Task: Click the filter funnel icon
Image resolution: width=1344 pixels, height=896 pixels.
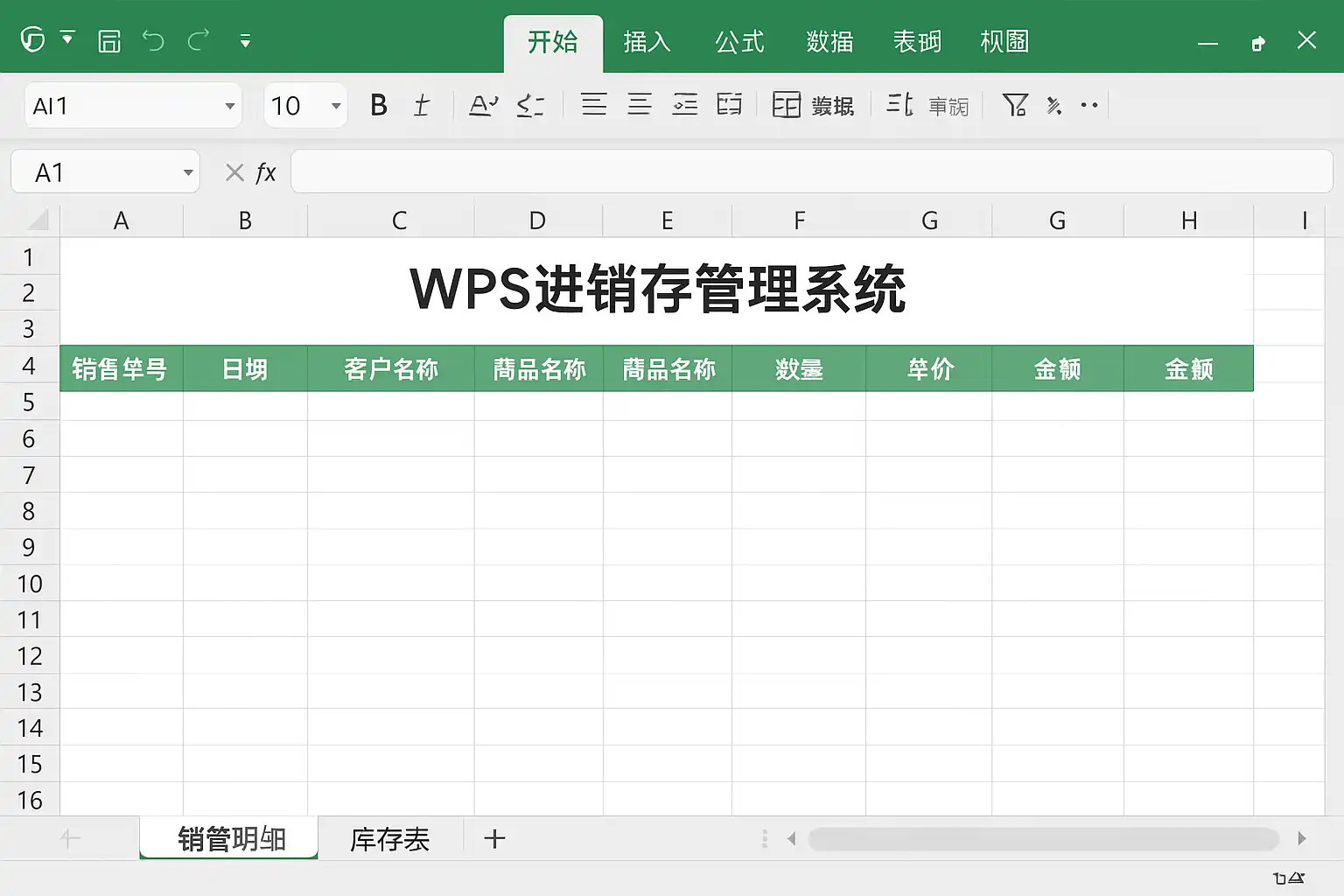Action: [1014, 106]
